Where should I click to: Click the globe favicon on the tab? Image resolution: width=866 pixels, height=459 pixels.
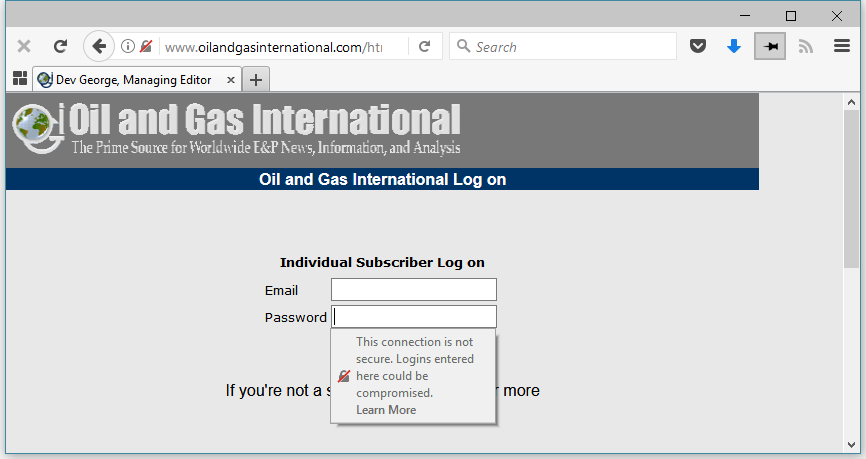(x=45, y=80)
